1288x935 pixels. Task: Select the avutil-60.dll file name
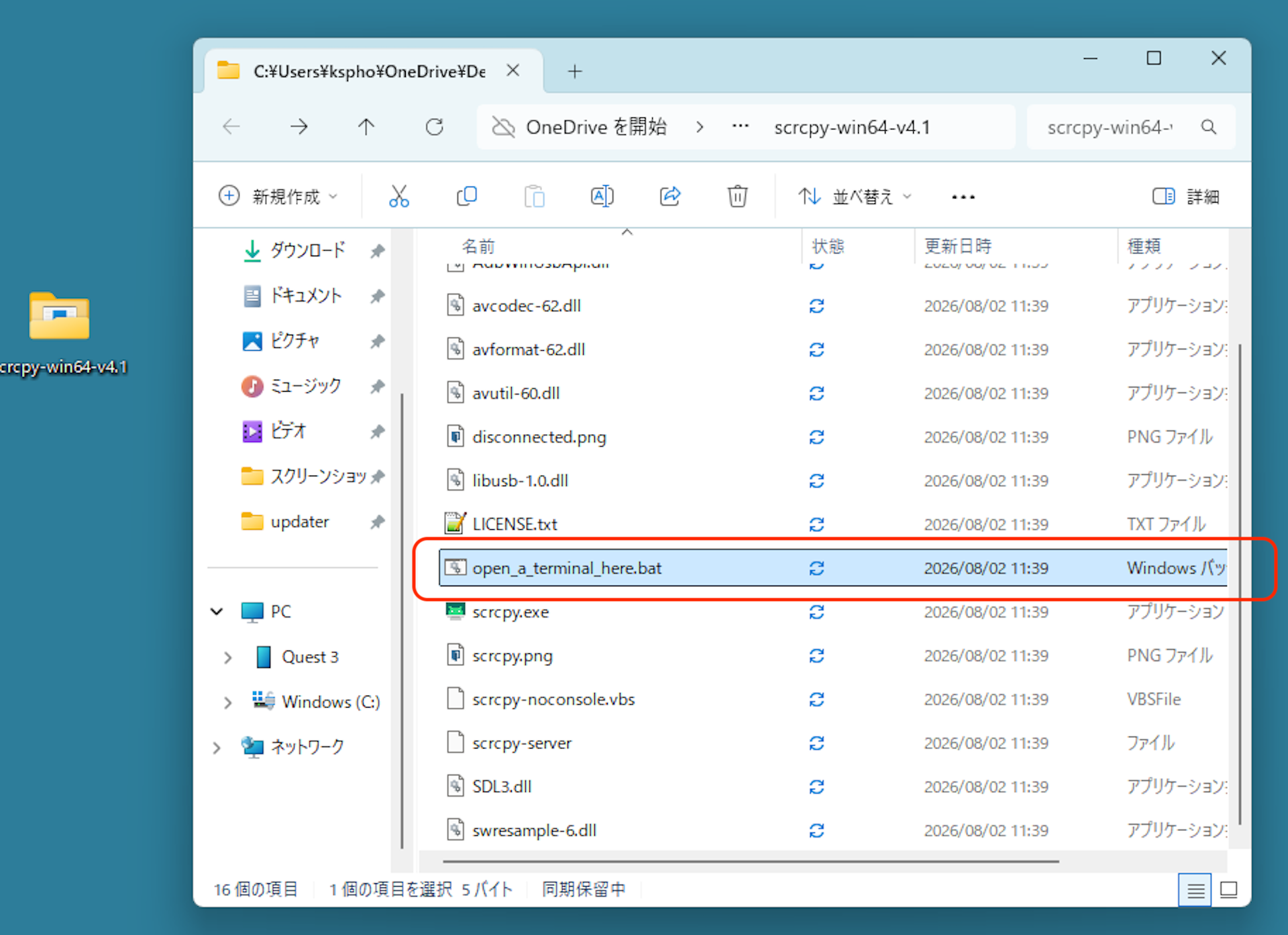(516, 393)
